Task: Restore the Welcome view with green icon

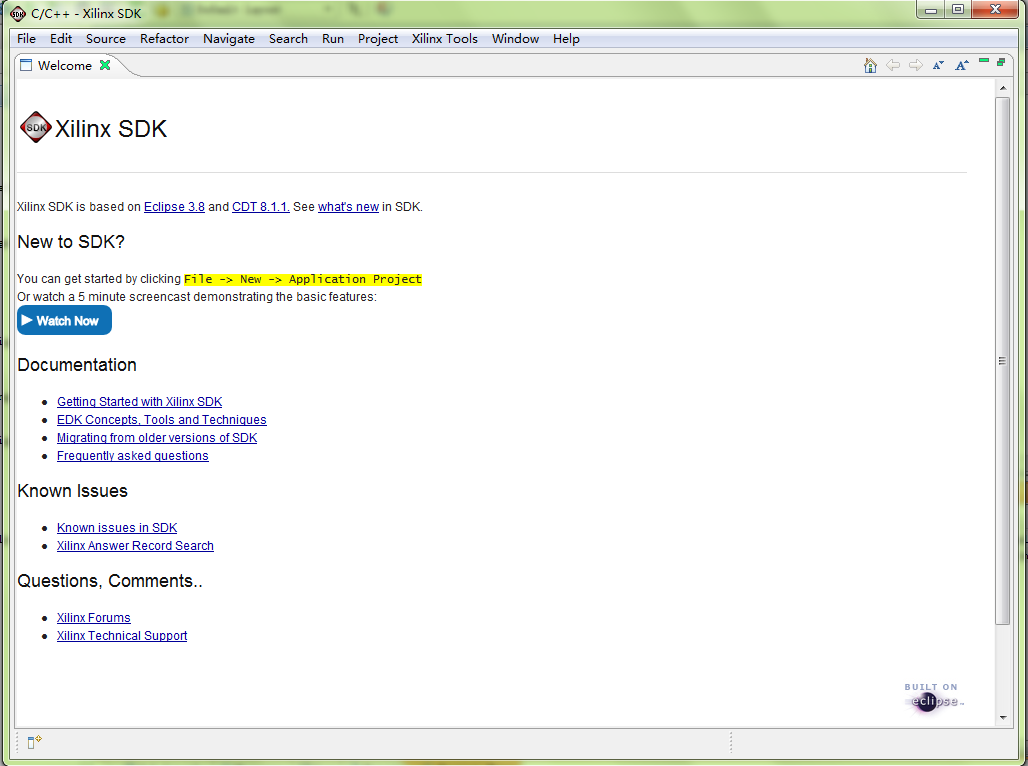Action: tap(1000, 62)
